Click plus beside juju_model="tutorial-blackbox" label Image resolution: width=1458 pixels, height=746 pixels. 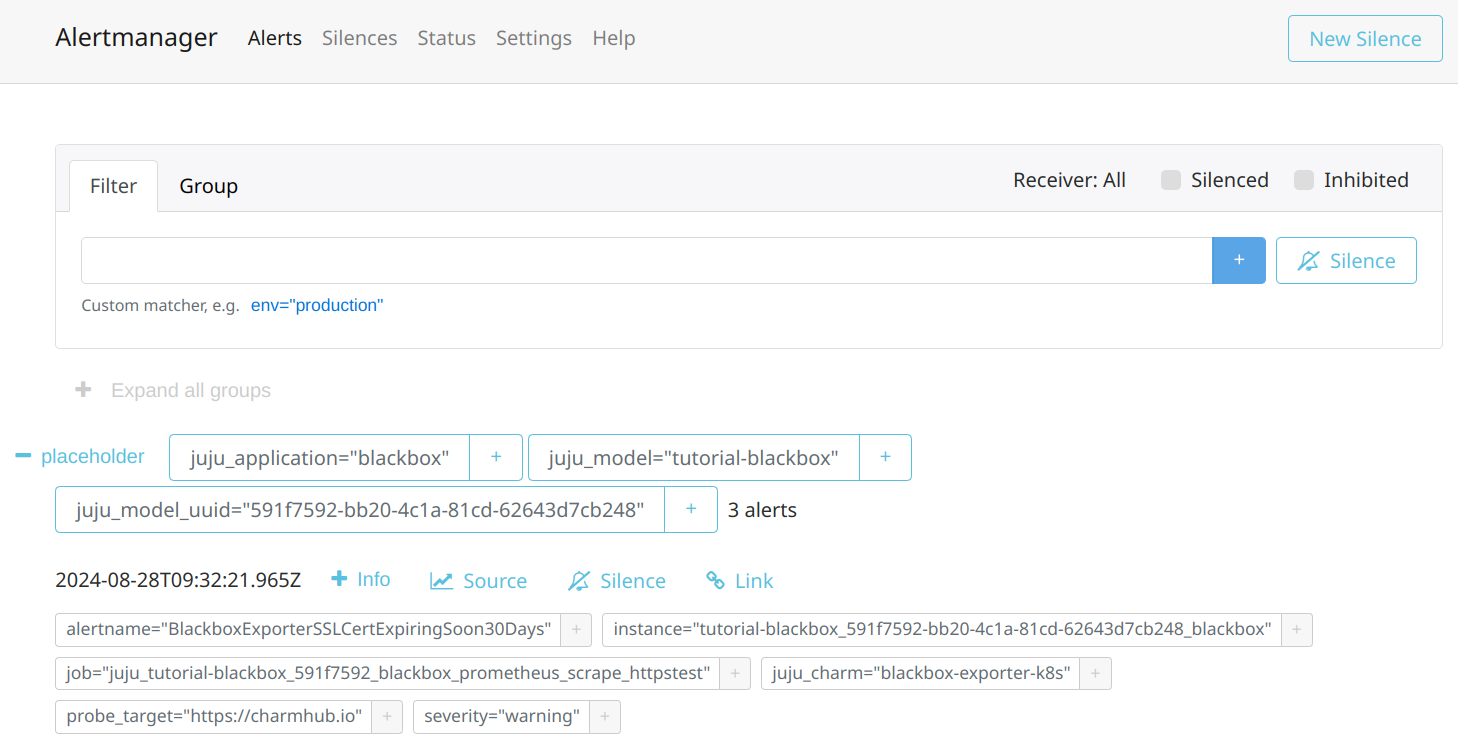[x=885, y=457]
